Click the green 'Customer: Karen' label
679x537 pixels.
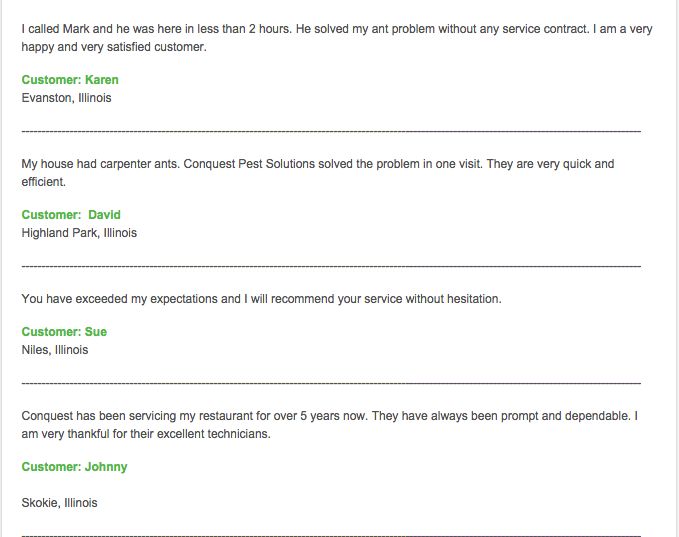[x=70, y=80]
